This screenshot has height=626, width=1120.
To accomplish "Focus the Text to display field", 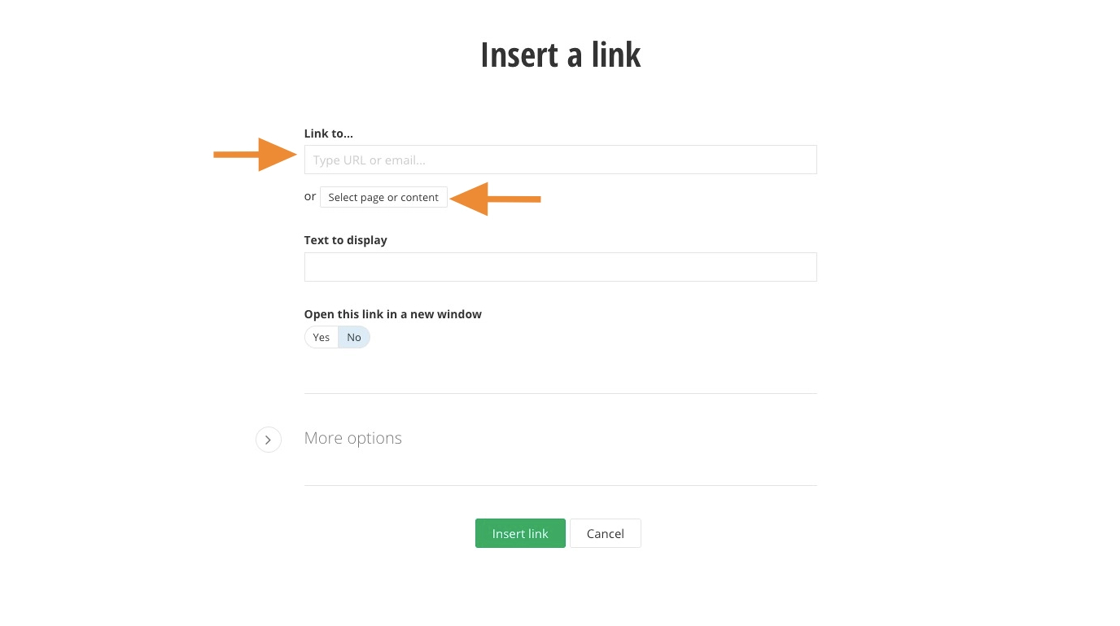I will pos(560,267).
